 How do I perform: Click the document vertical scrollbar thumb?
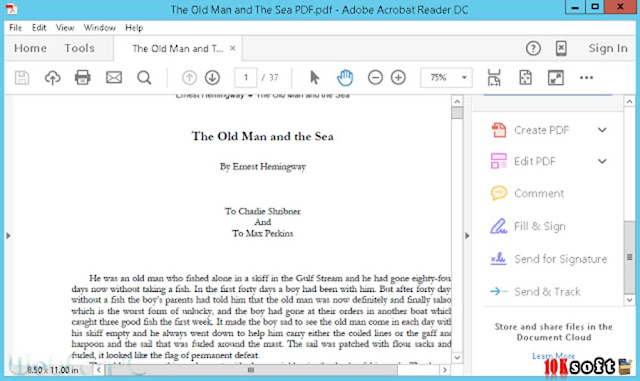pos(457,113)
